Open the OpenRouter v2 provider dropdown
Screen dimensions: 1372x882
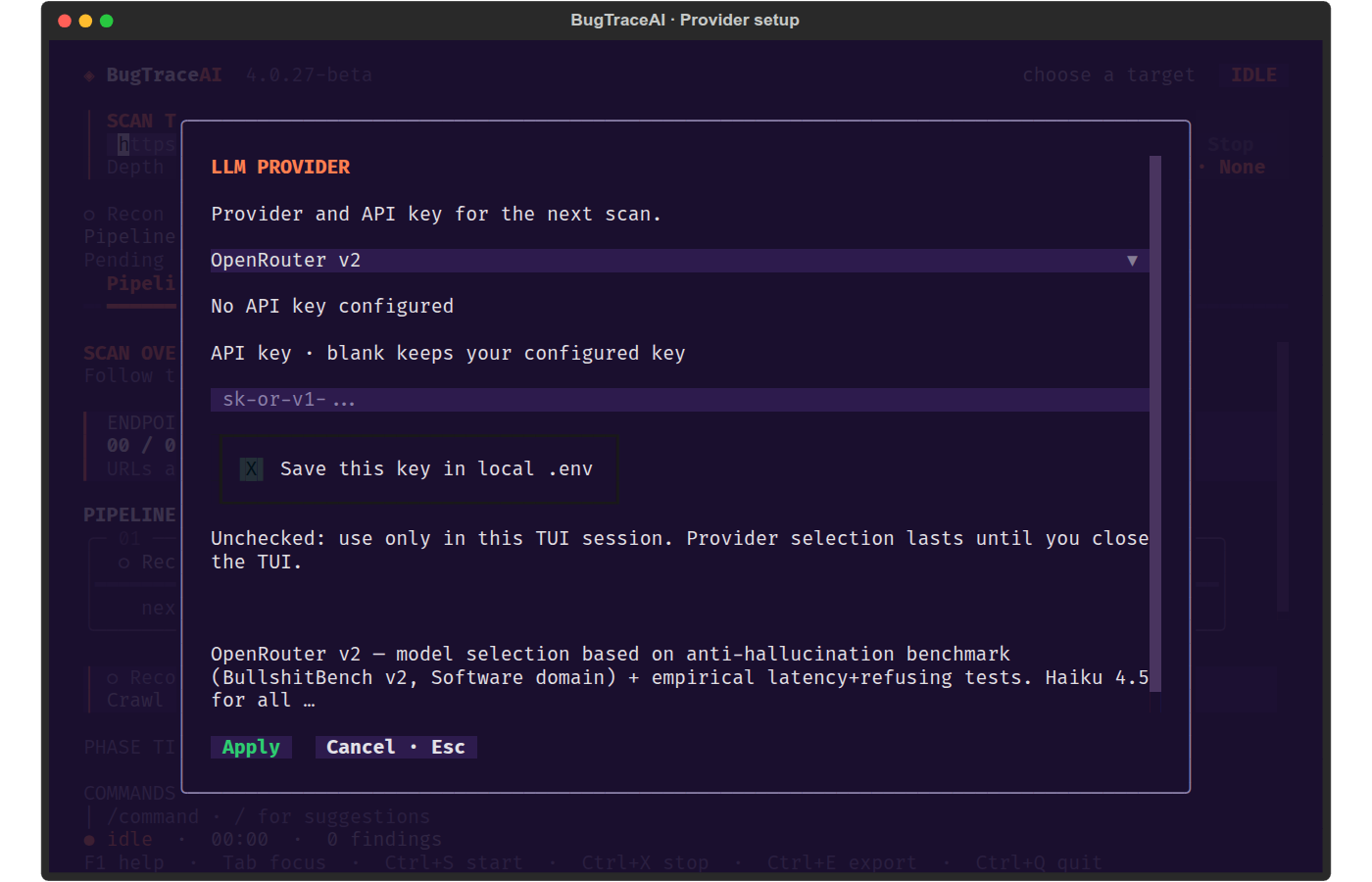679,261
